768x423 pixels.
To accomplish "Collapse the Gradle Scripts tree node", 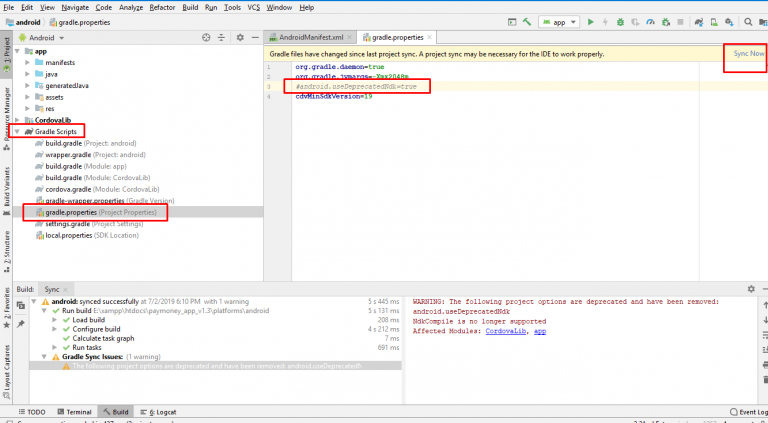I will click(17, 130).
